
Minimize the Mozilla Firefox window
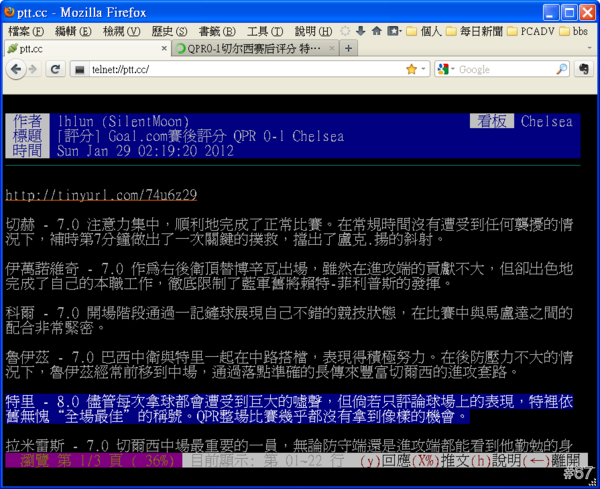pyautogui.click(x=551, y=13)
